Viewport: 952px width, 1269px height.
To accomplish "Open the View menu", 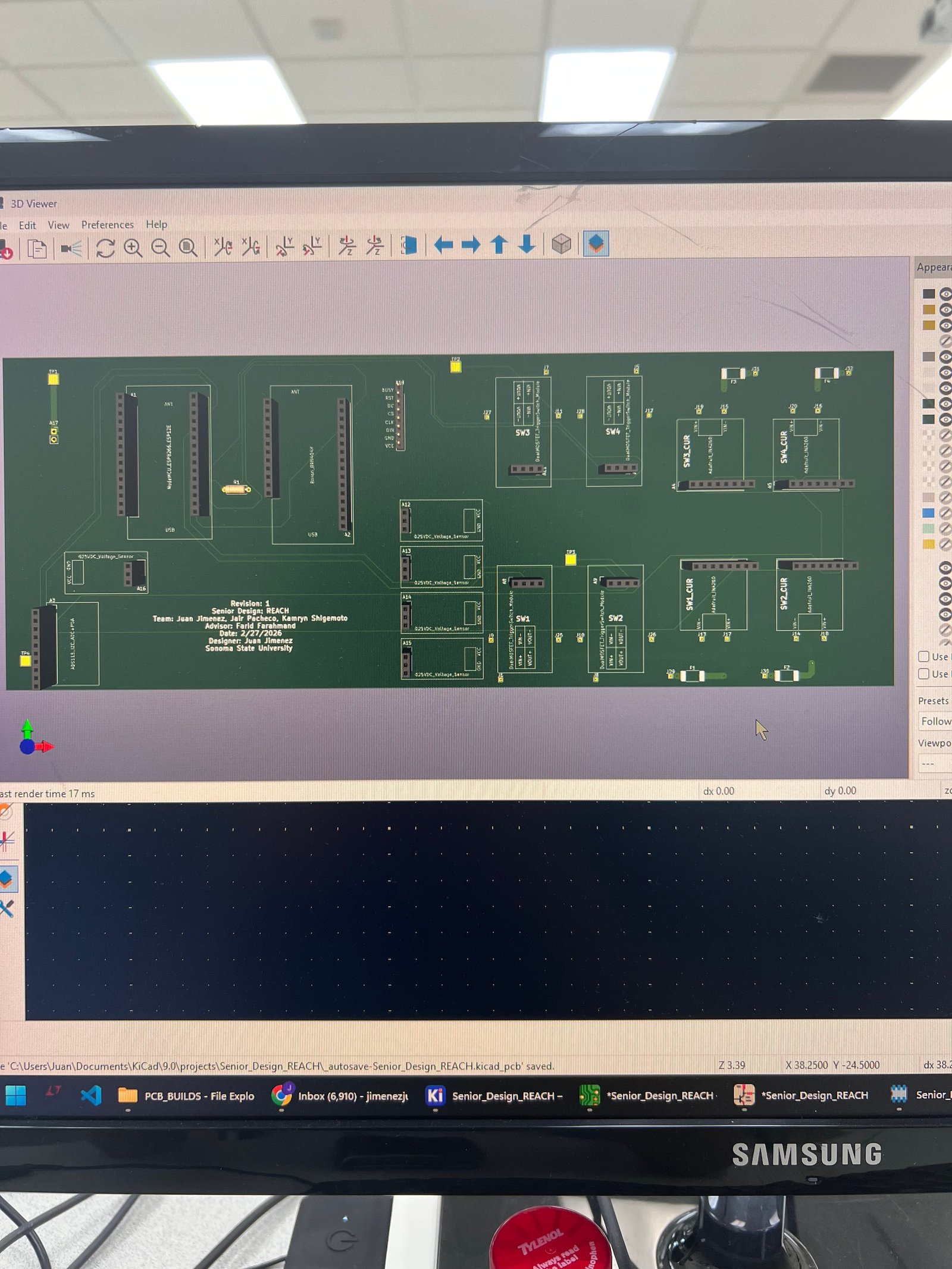I will 58,225.
